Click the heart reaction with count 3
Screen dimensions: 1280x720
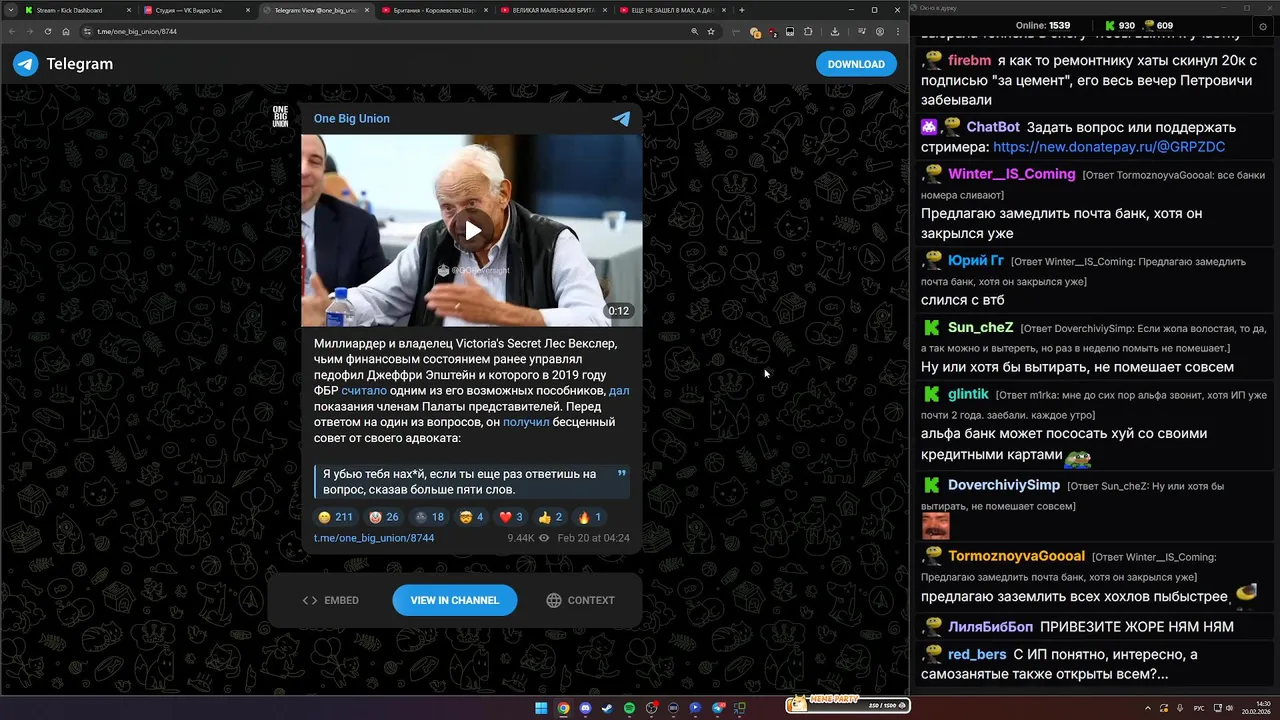(x=511, y=517)
